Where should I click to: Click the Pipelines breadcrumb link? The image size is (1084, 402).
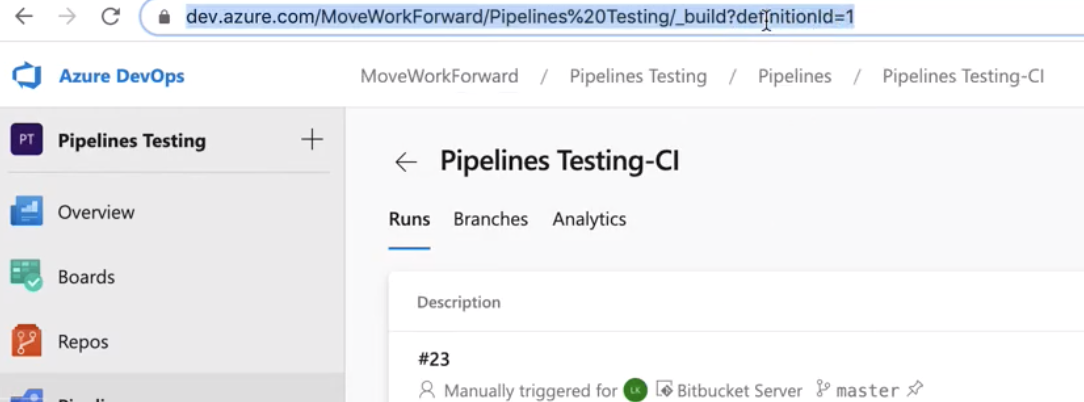[794, 76]
